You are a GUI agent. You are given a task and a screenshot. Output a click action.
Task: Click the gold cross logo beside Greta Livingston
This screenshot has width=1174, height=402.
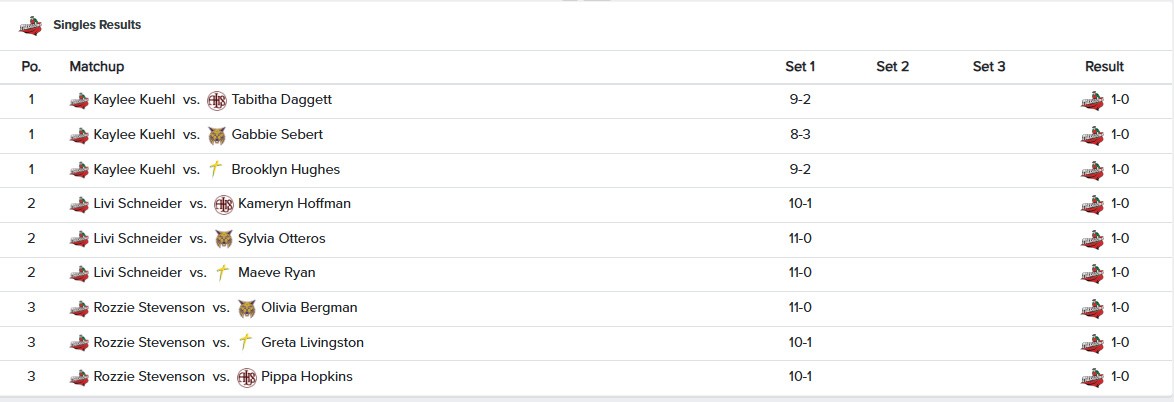[x=246, y=342]
